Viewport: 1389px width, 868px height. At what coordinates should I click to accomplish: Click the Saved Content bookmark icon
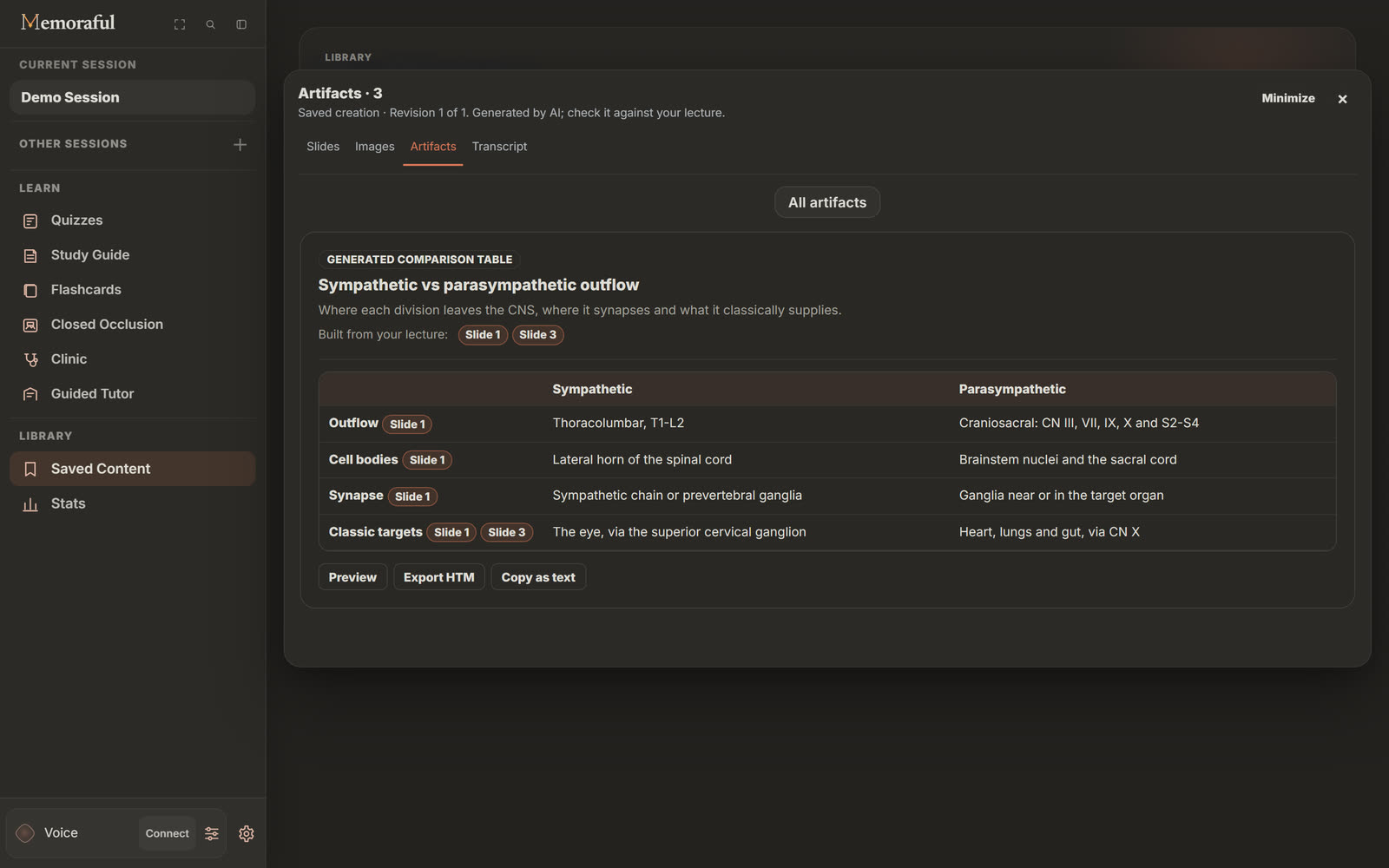click(x=30, y=469)
